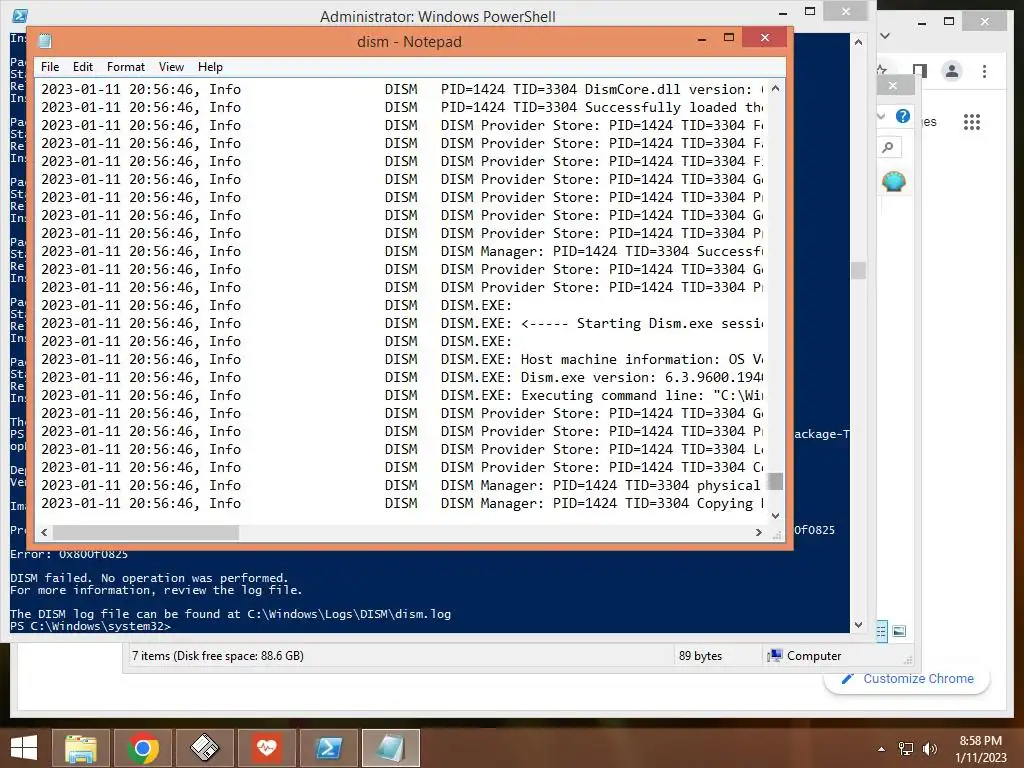Click Computer in Explorer status bar
1024x768 pixels.
point(805,656)
